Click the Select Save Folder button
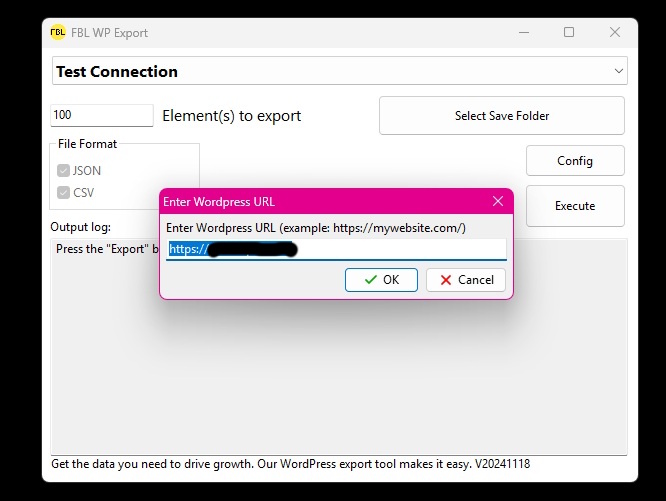Viewport: 666px width, 501px height. pyautogui.click(x=501, y=116)
